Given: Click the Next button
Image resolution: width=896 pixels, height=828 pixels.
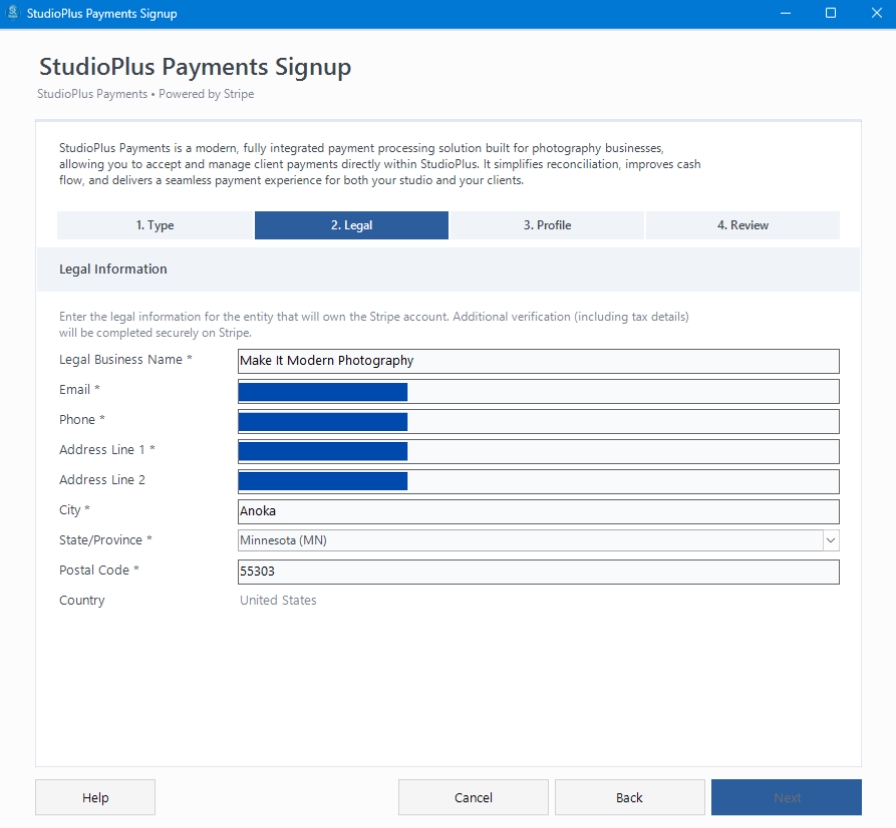Looking at the screenshot, I should click(x=786, y=798).
